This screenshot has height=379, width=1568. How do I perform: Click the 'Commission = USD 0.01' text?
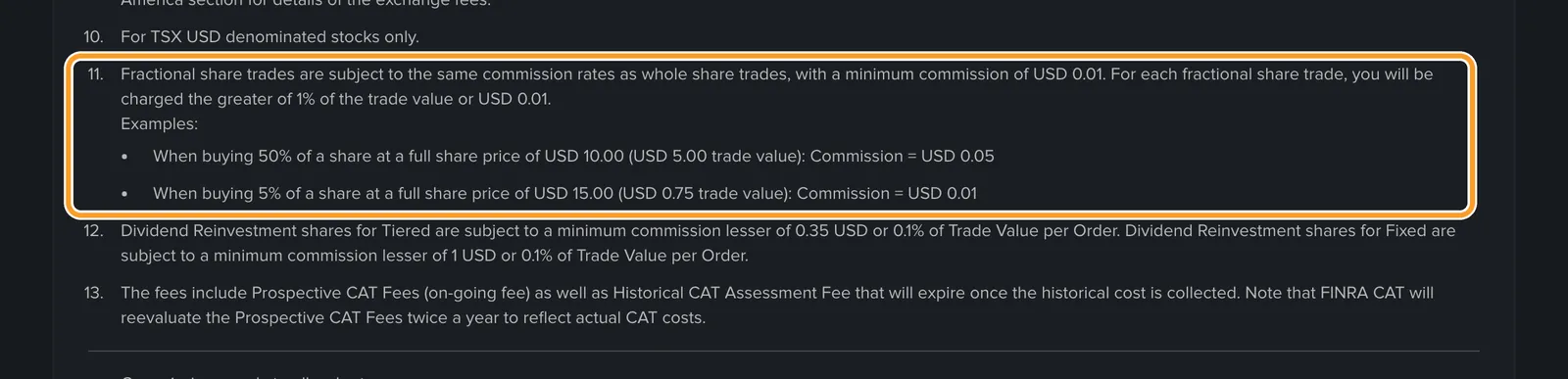point(887,194)
